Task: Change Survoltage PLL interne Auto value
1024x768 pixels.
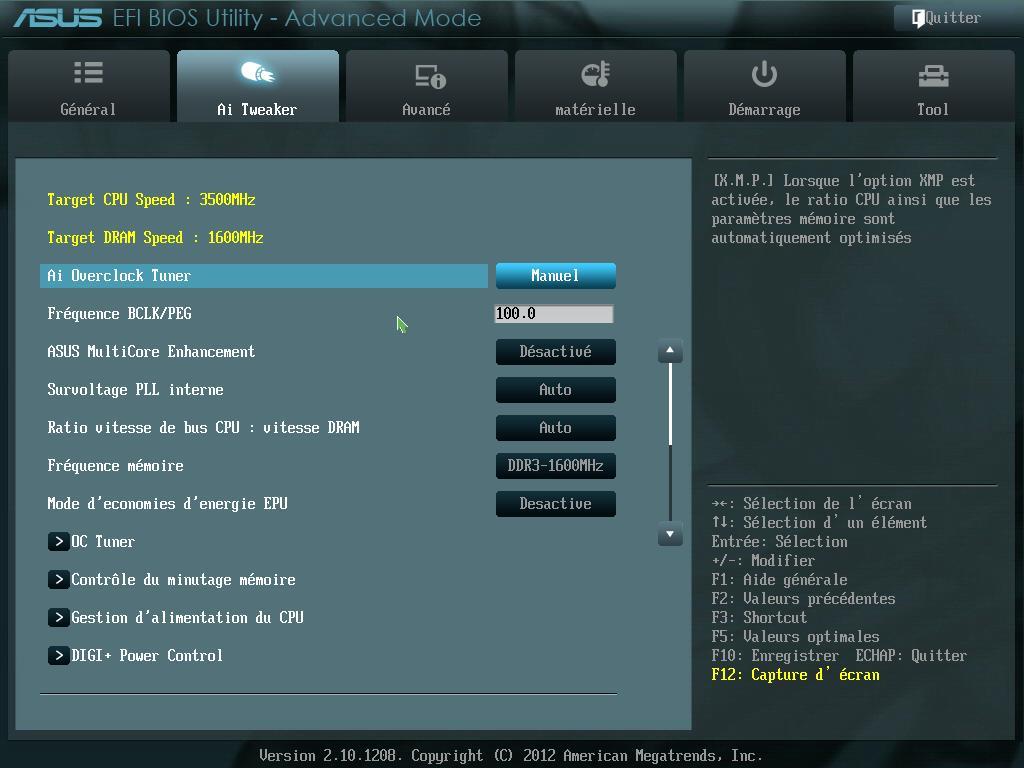Action: 556,390
